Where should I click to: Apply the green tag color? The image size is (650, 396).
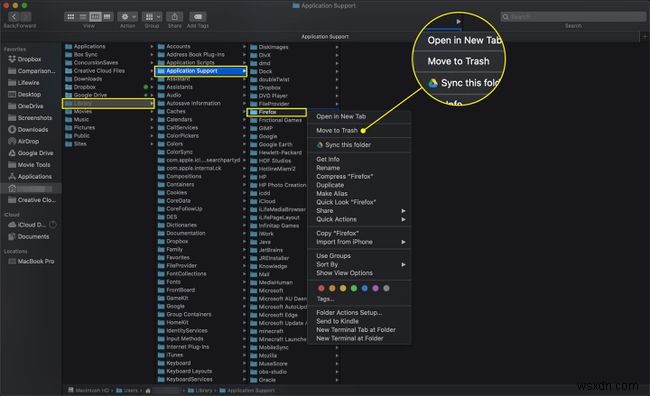354,288
